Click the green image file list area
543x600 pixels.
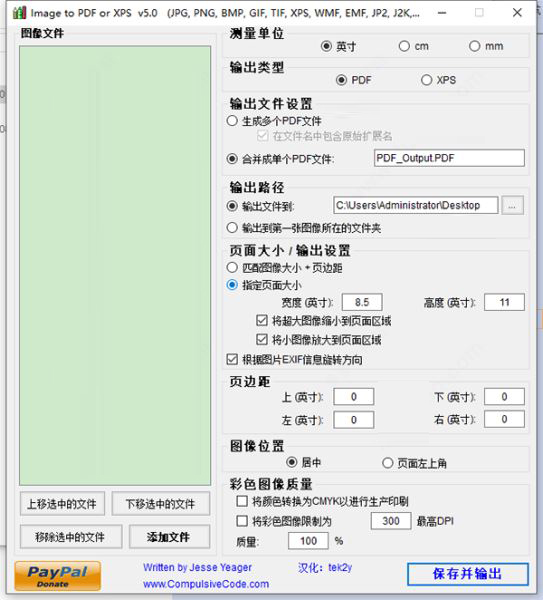click(x=115, y=266)
